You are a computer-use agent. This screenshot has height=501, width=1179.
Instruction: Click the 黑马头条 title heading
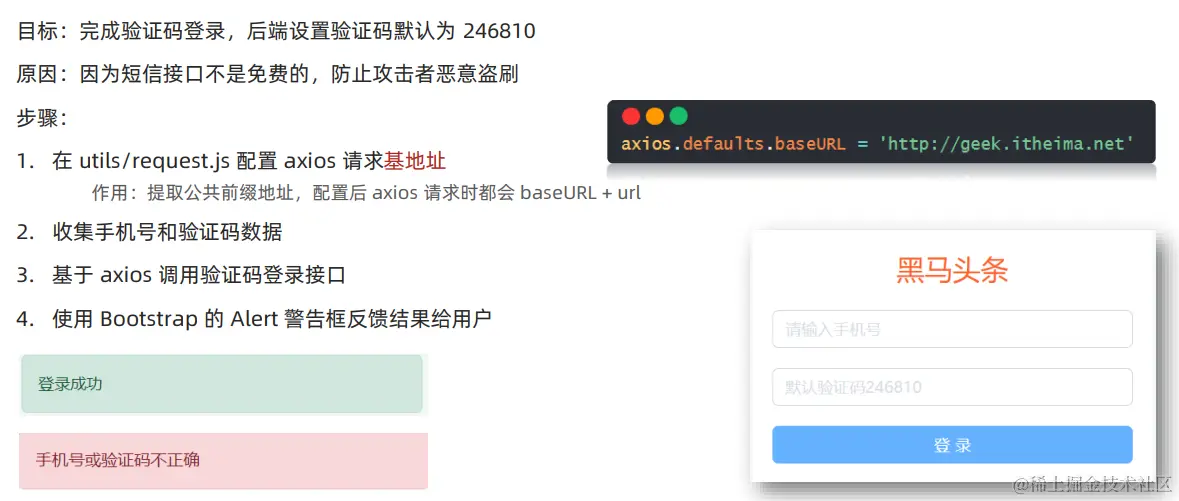click(952, 270)
